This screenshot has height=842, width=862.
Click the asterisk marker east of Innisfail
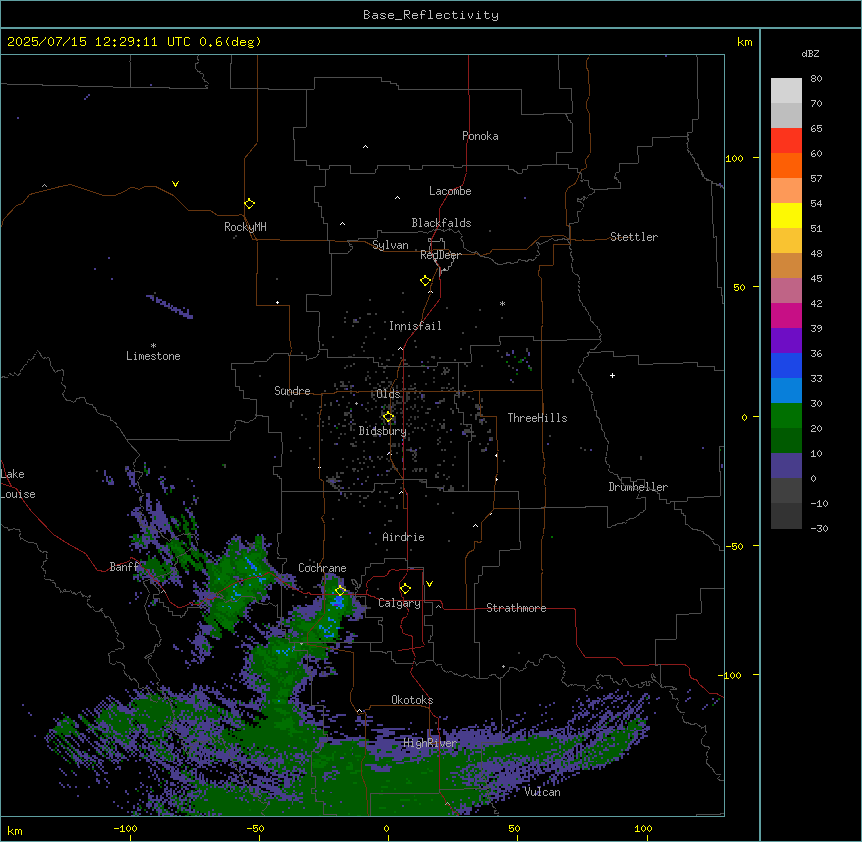[502, 303]
